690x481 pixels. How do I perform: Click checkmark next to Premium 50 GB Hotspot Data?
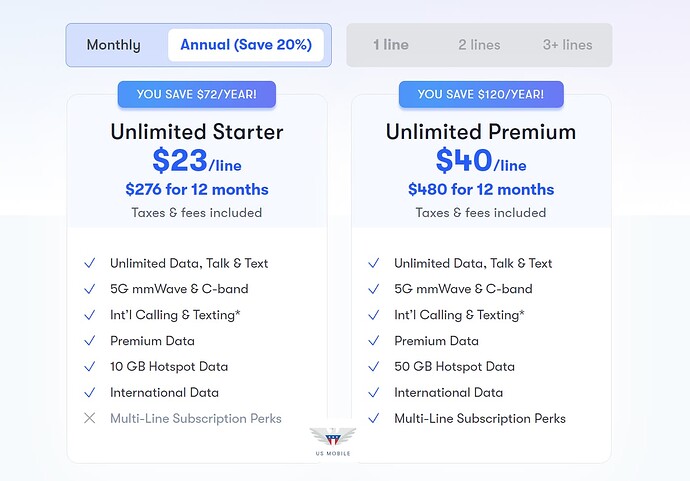coord(374,366)
